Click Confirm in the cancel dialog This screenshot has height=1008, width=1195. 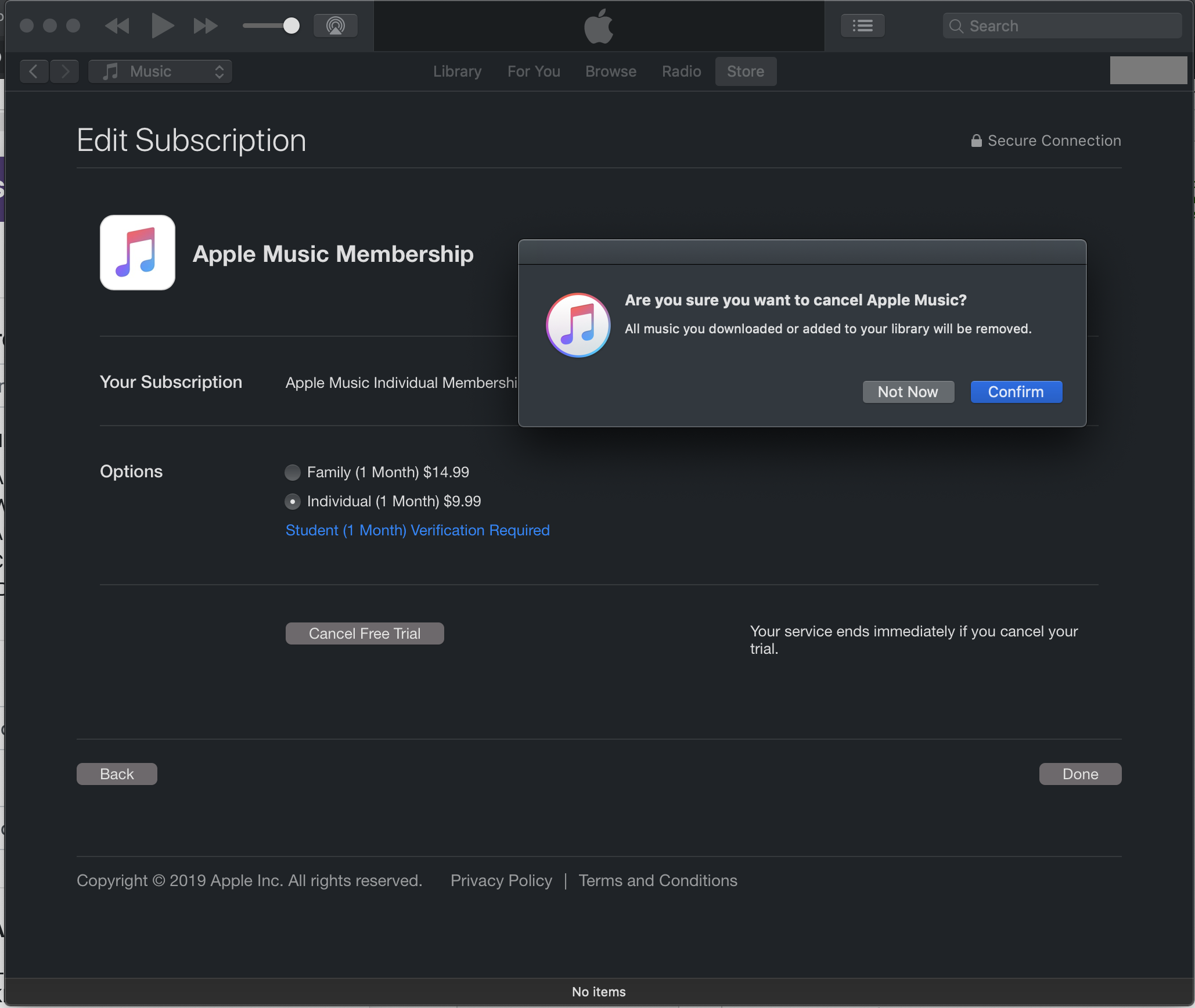(1016, 392)
